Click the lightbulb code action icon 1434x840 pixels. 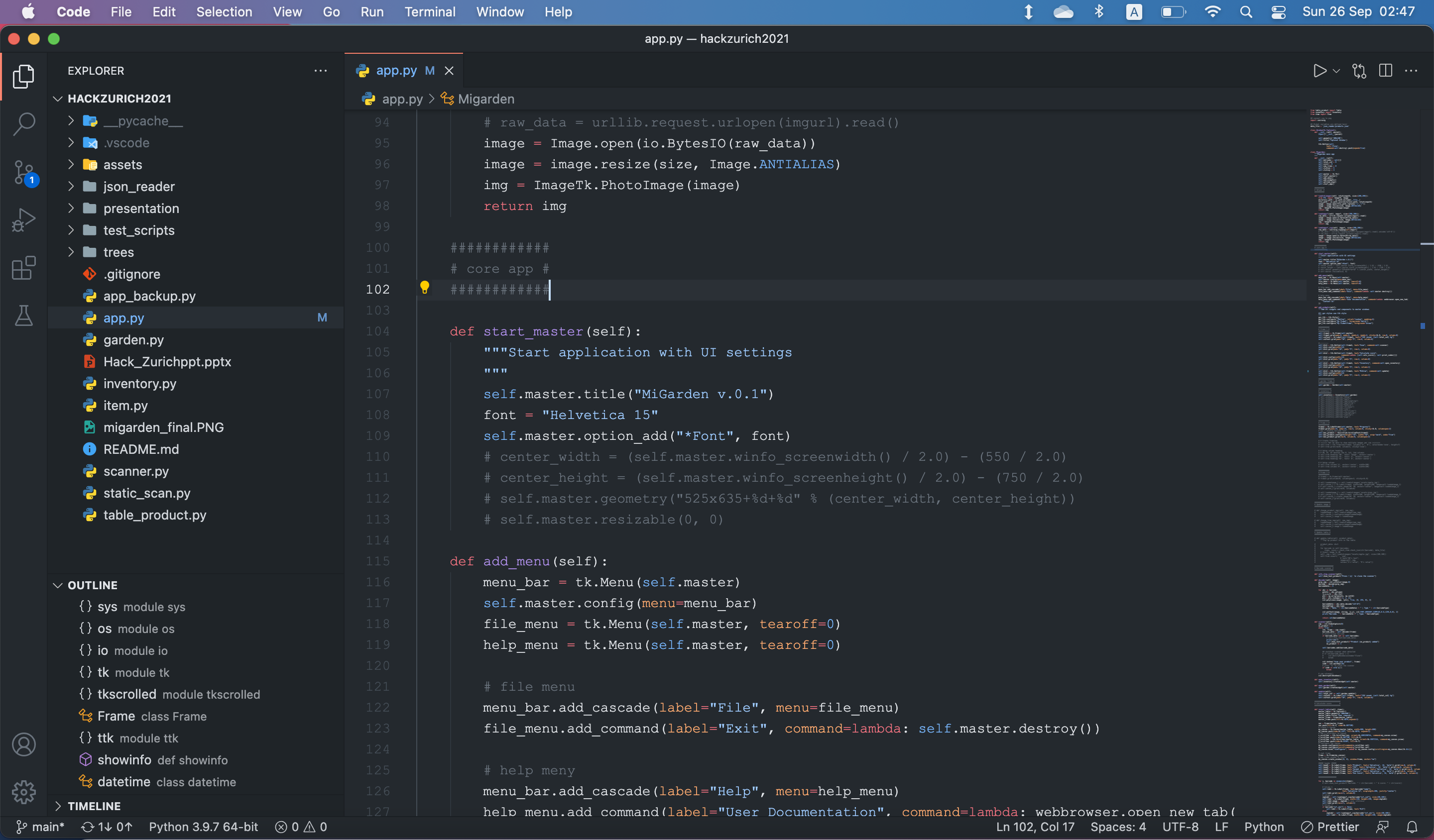tap(425, 288)
